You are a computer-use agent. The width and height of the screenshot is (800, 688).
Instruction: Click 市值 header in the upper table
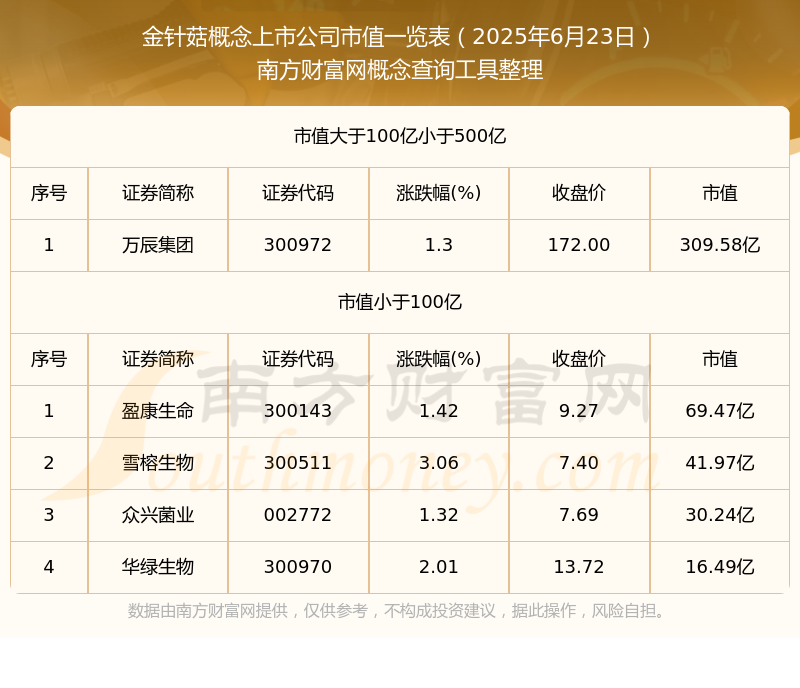click(719, 193)
